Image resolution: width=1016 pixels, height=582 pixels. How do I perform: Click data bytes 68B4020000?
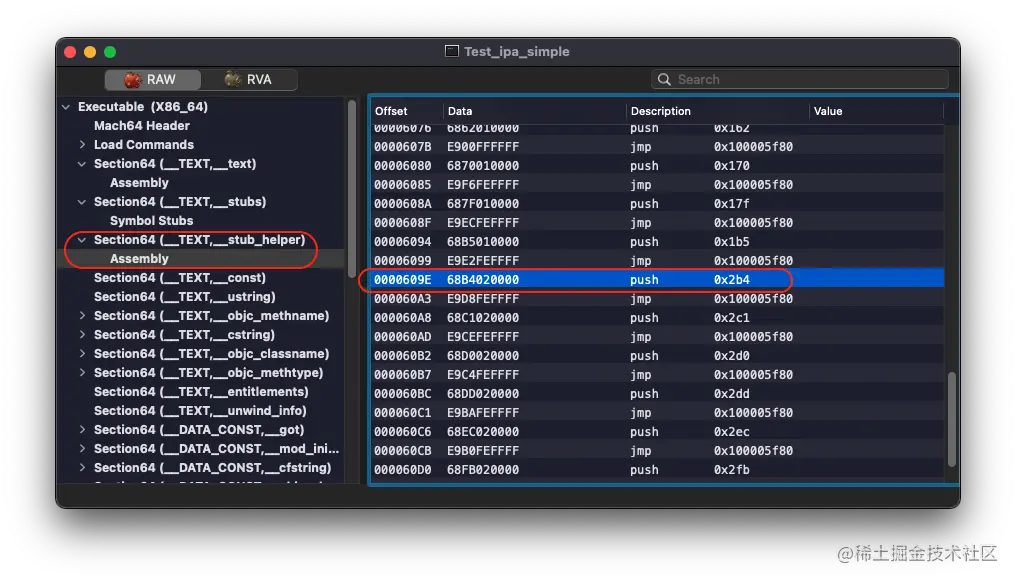click(483, 280)
